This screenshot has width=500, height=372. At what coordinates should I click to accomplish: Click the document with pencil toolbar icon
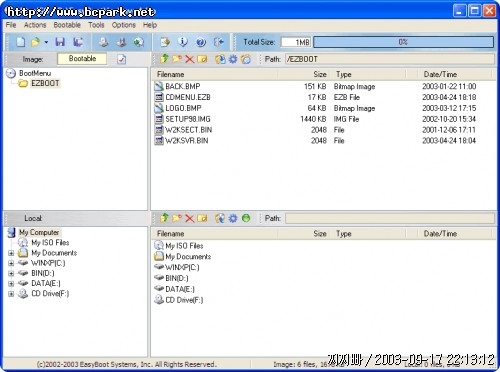(x=165, y=42)
